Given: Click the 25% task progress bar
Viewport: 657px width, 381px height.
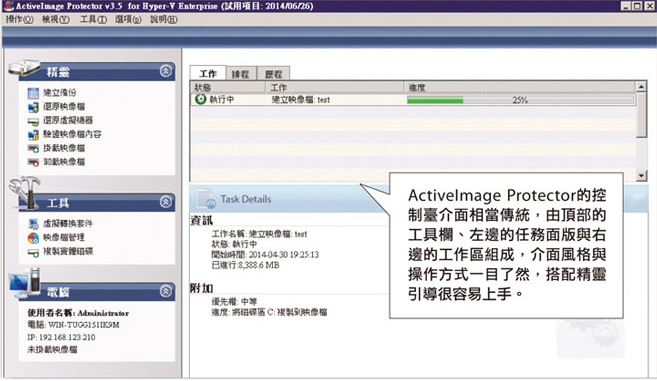Looking at the screenshot, I should pos(520,100).
